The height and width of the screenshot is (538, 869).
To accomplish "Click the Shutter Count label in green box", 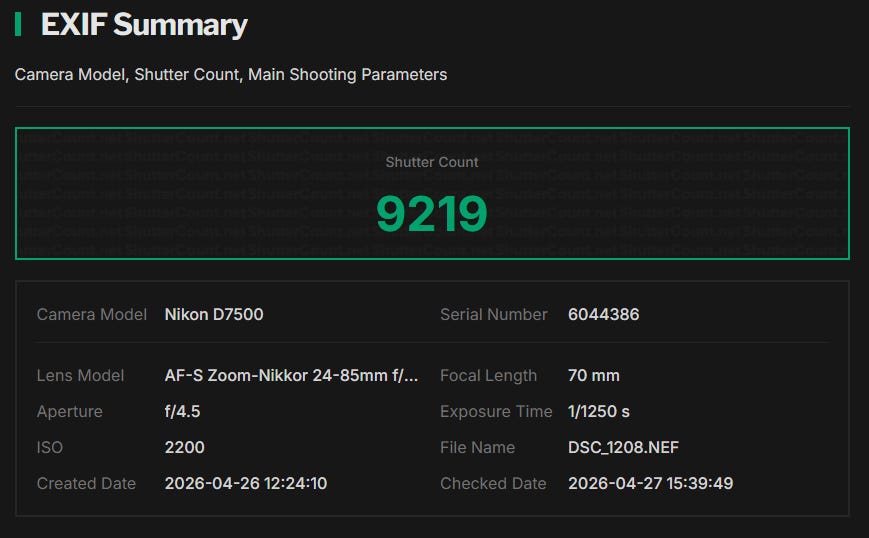I will pyautogui.click(x=432, y=162).
